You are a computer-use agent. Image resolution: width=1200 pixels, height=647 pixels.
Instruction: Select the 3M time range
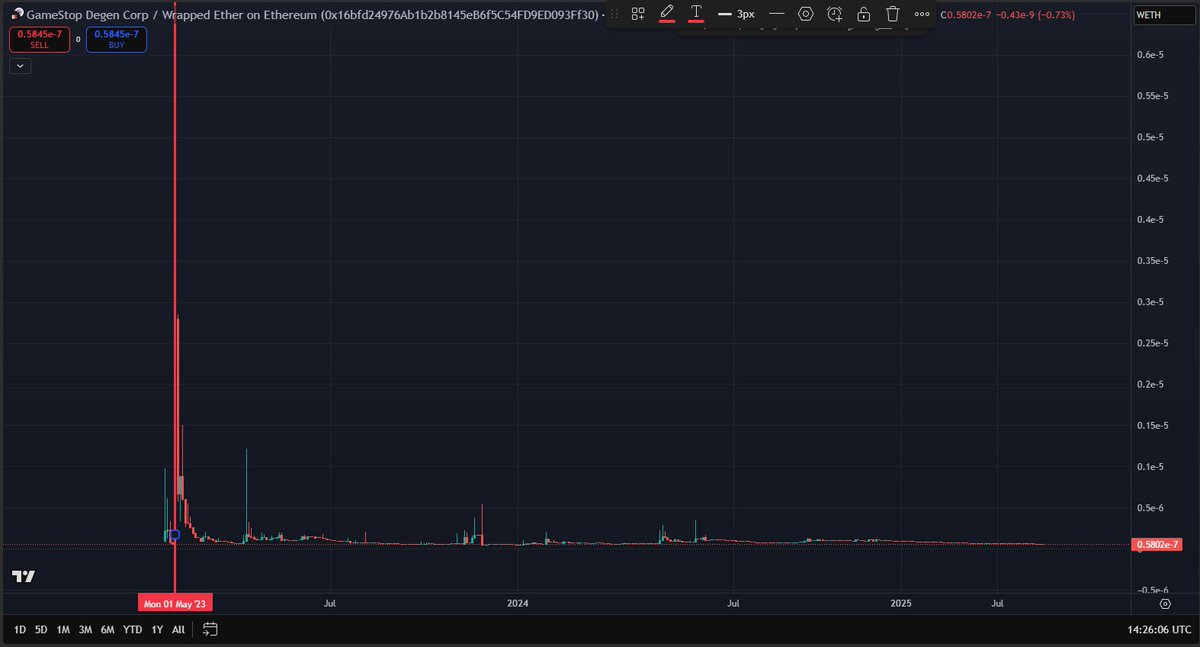(85, 630)
